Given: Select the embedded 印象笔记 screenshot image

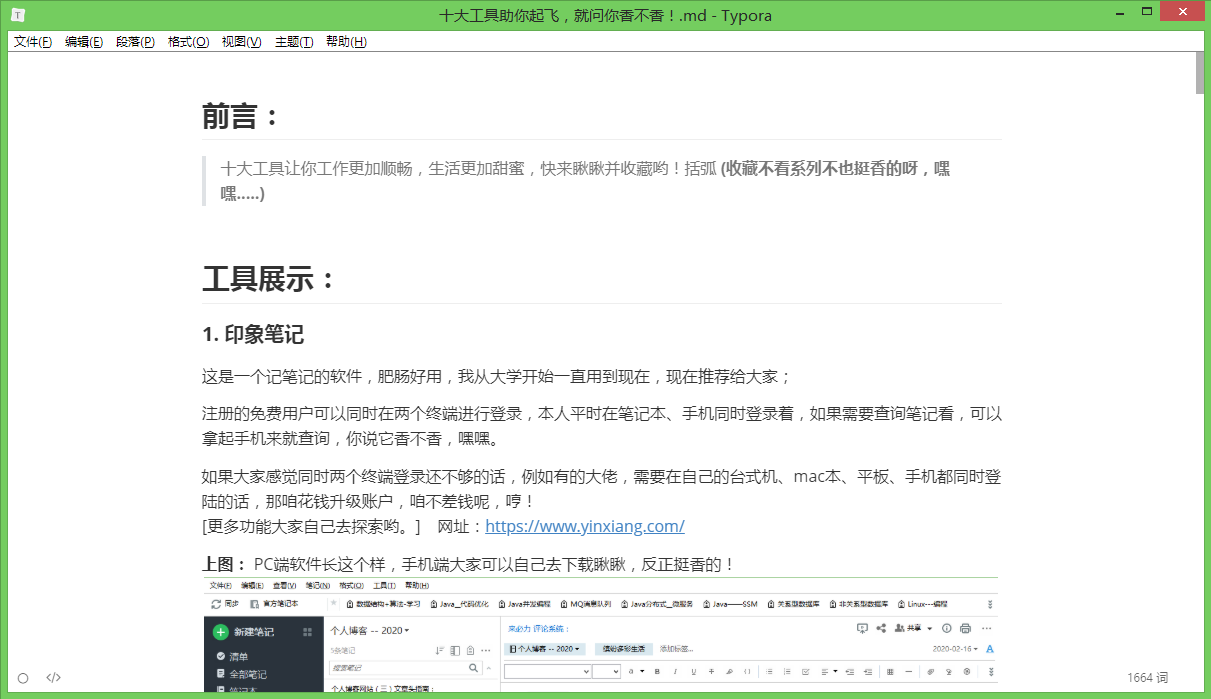Looking at the screenshot, I should point(600,635).
